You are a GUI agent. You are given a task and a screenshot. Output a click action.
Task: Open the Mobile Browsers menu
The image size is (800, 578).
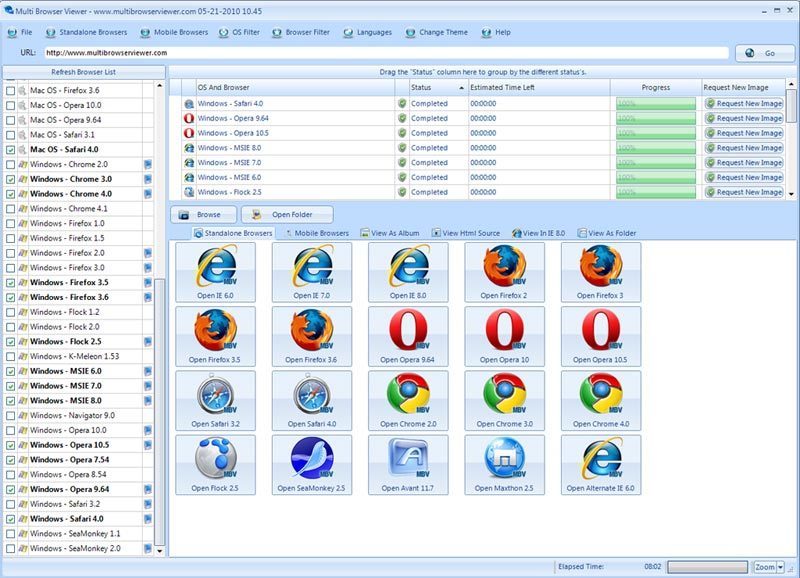(174, 32)
